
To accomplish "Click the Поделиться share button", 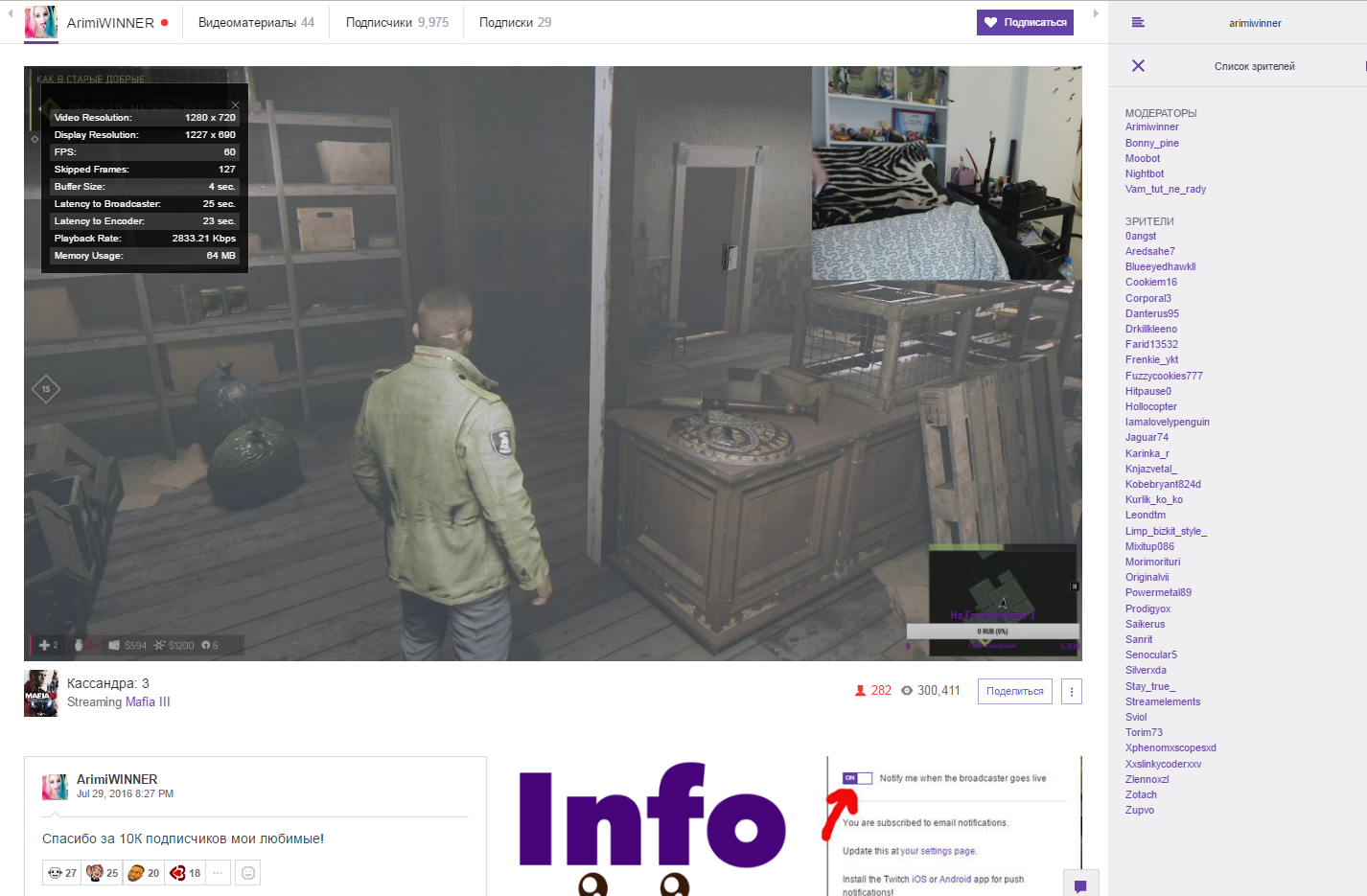I will (x=1014, y=691).
